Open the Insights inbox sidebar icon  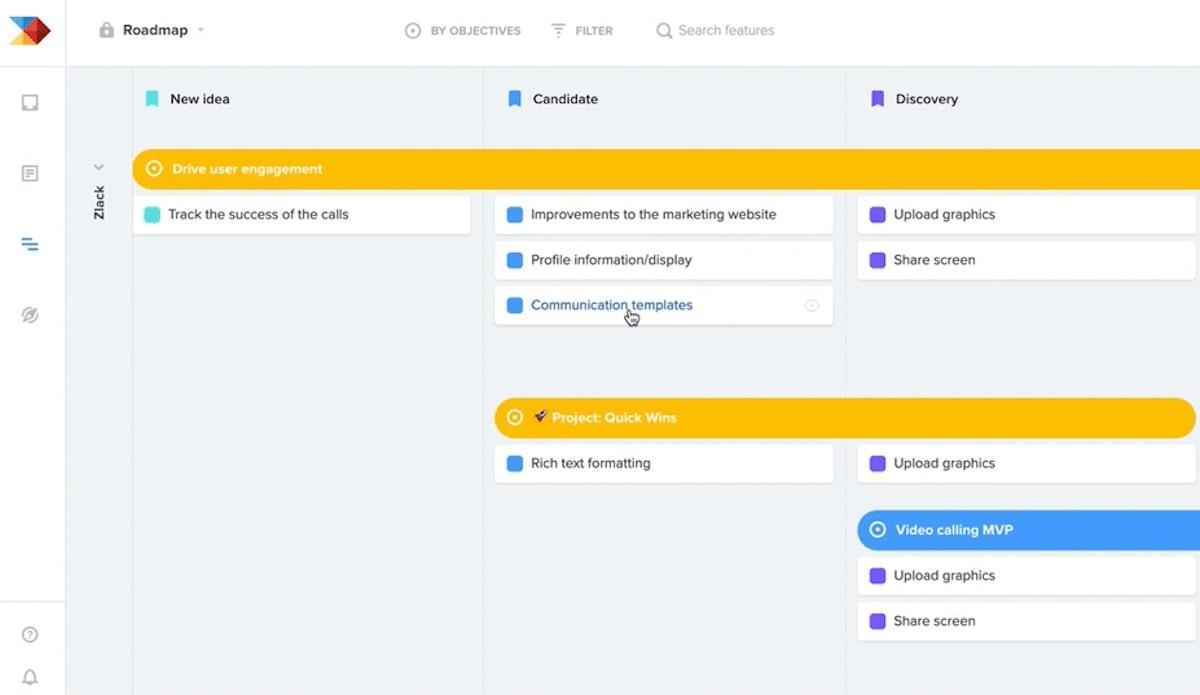tap(30, 102)
